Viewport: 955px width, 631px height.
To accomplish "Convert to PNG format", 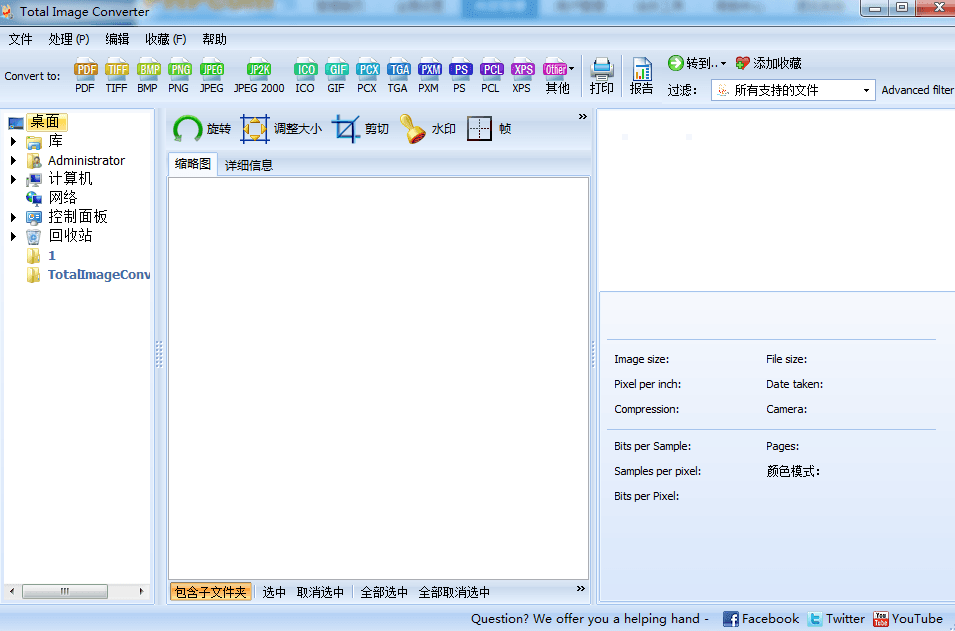I will 179,76.
